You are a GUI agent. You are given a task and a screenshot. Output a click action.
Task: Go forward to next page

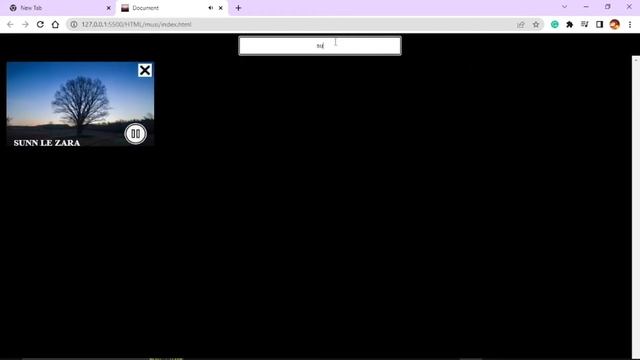pos(25,24)
